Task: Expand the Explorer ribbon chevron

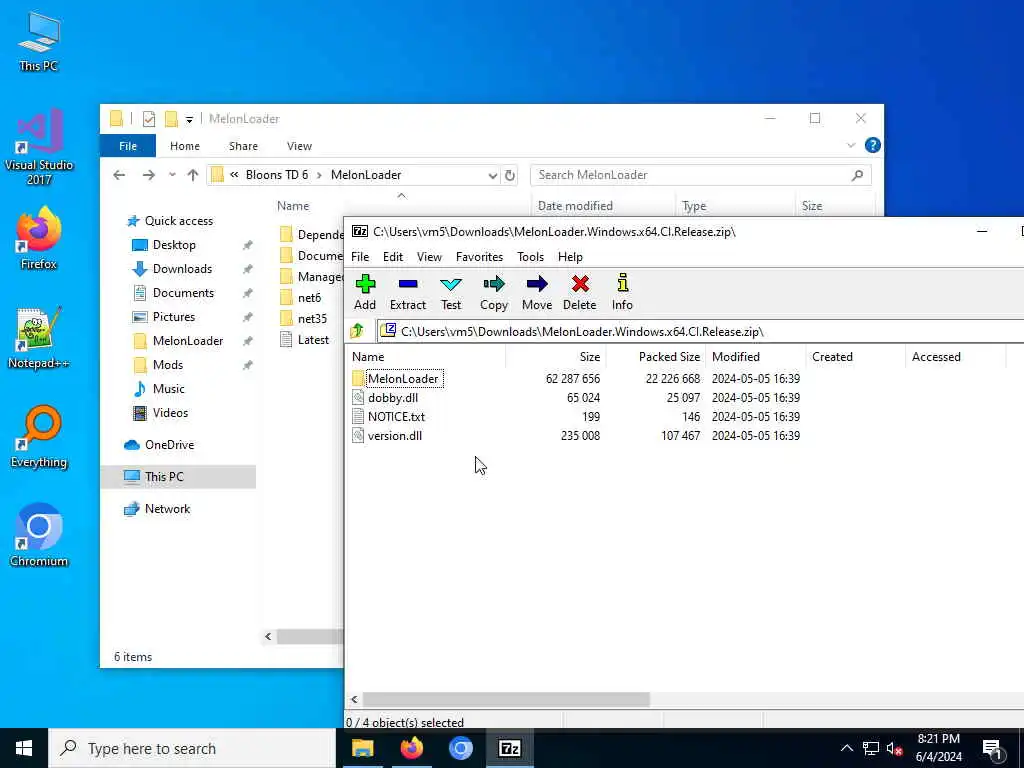Action: pyautogui.click(x=851, y=145)
